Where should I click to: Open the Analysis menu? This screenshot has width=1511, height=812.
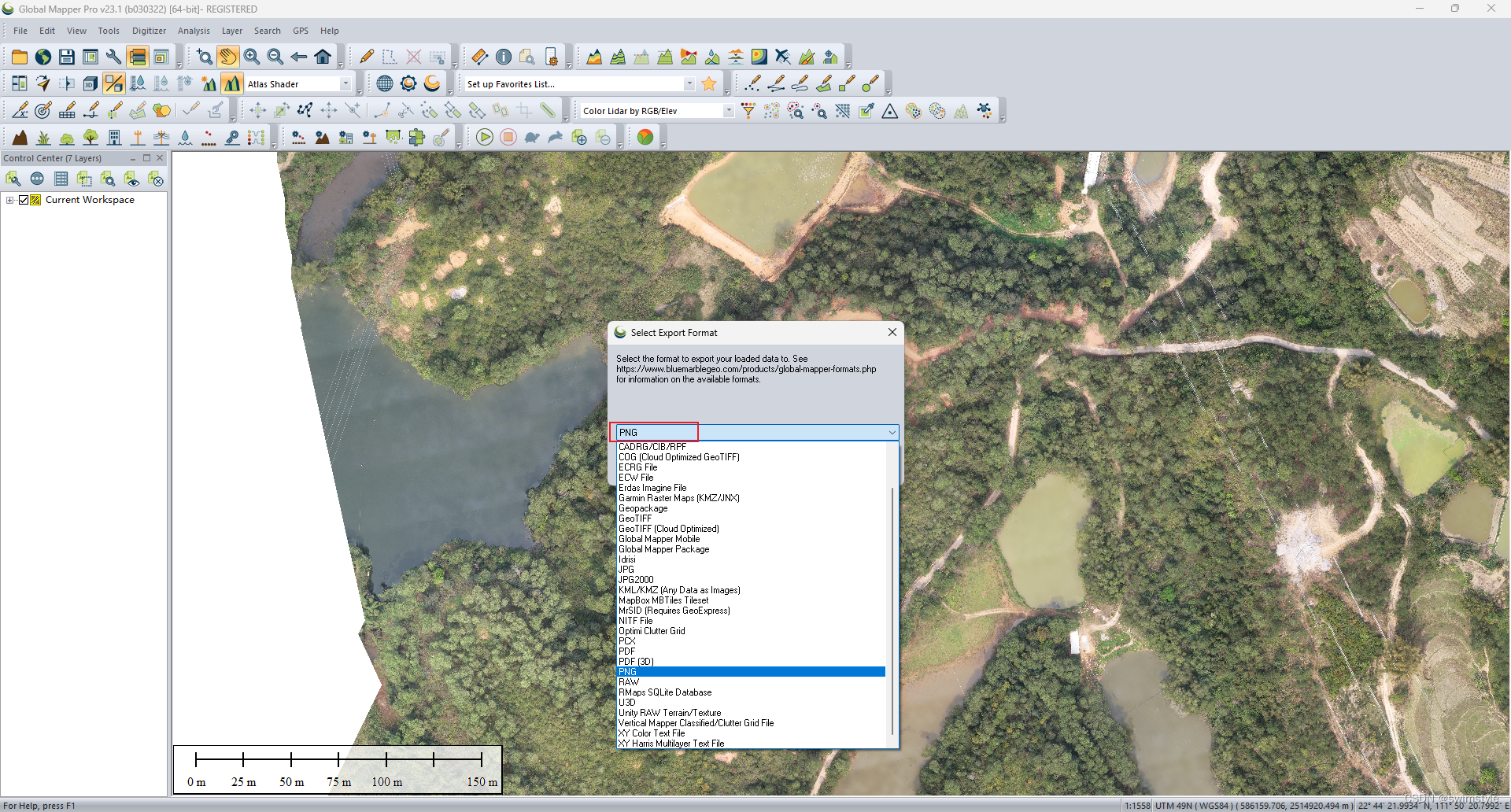(194, 31)
